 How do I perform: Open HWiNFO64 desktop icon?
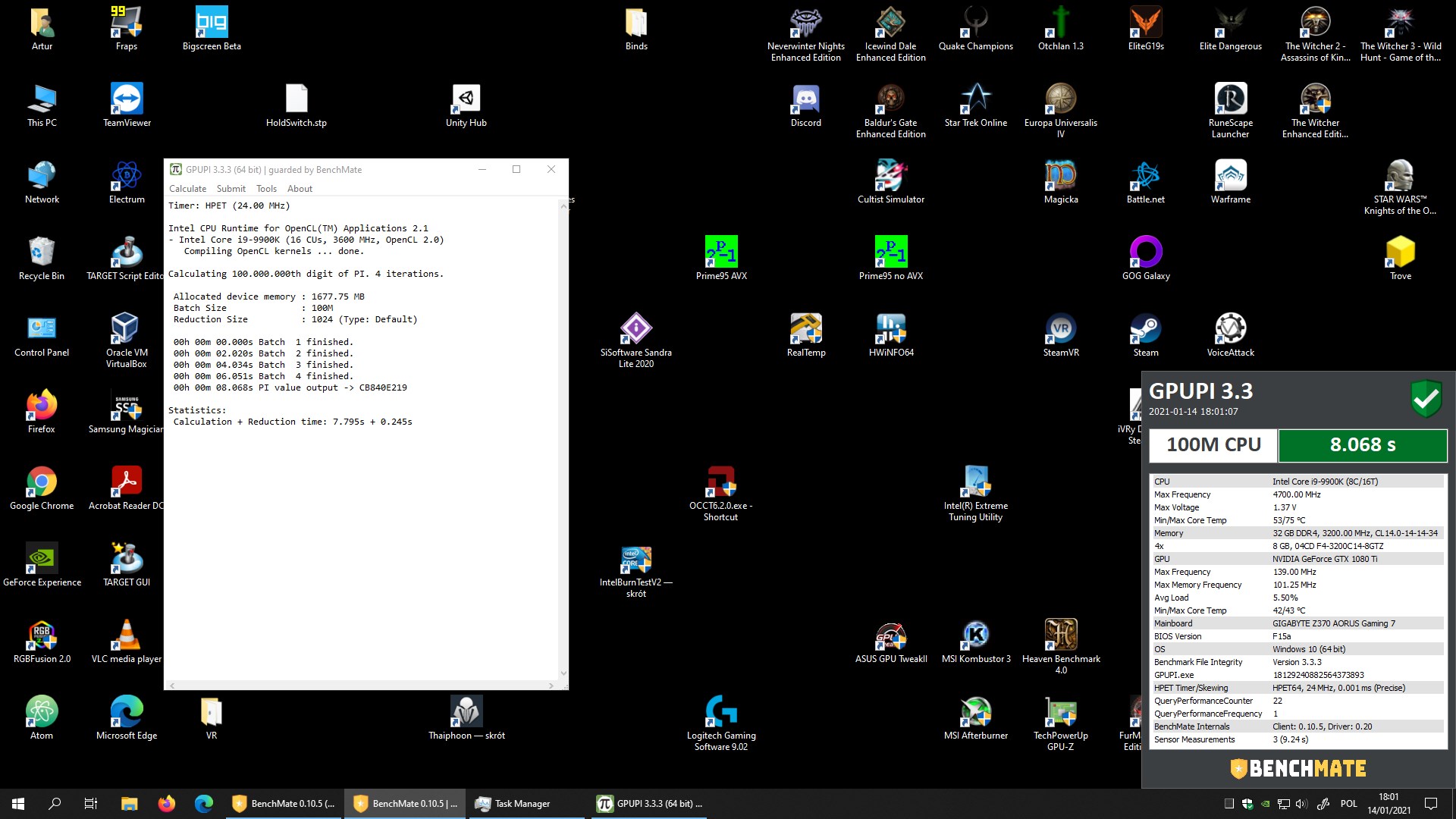coord(891,335)
